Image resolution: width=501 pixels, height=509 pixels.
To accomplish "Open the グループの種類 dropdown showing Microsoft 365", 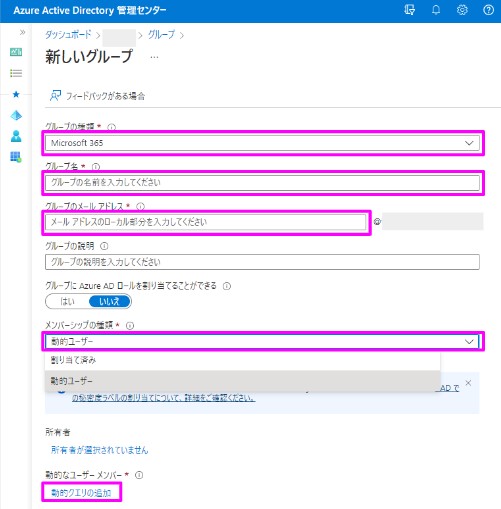I will pos(263,143).
